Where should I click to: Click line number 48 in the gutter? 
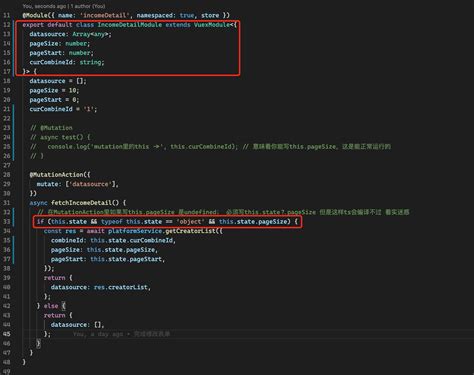click(x=7, y=362)
